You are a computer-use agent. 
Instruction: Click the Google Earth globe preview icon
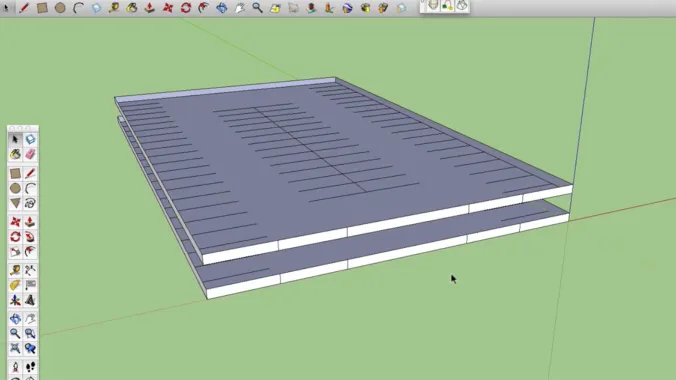click(x=347, y=7)
